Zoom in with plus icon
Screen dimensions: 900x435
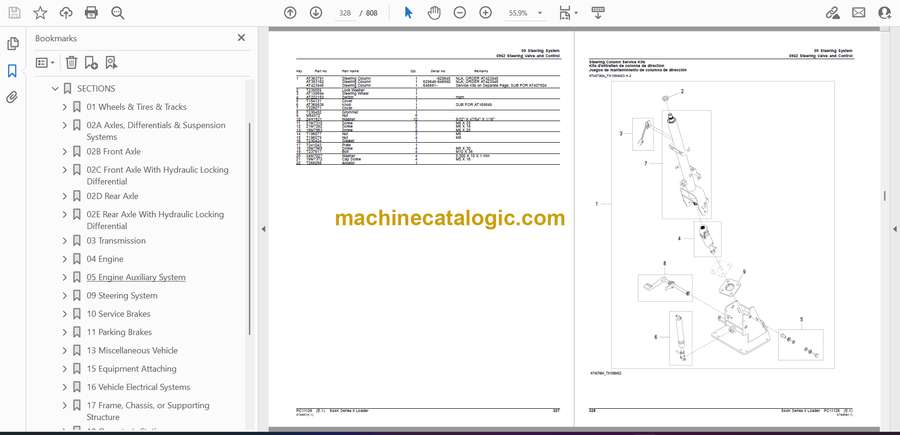pyautogui.click(x=486, y=13)
